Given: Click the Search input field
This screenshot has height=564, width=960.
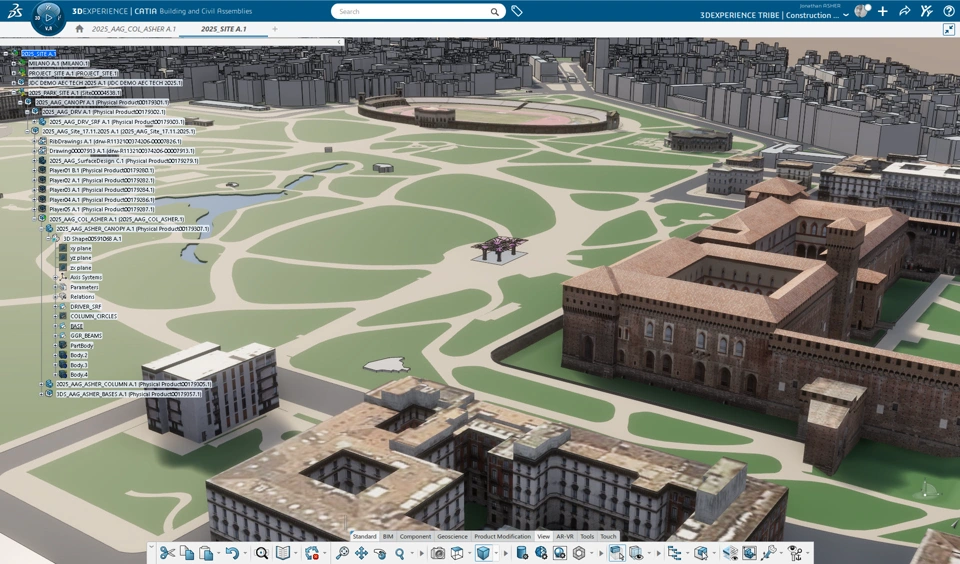Looking at the screenshot, I should click(418, 11).
